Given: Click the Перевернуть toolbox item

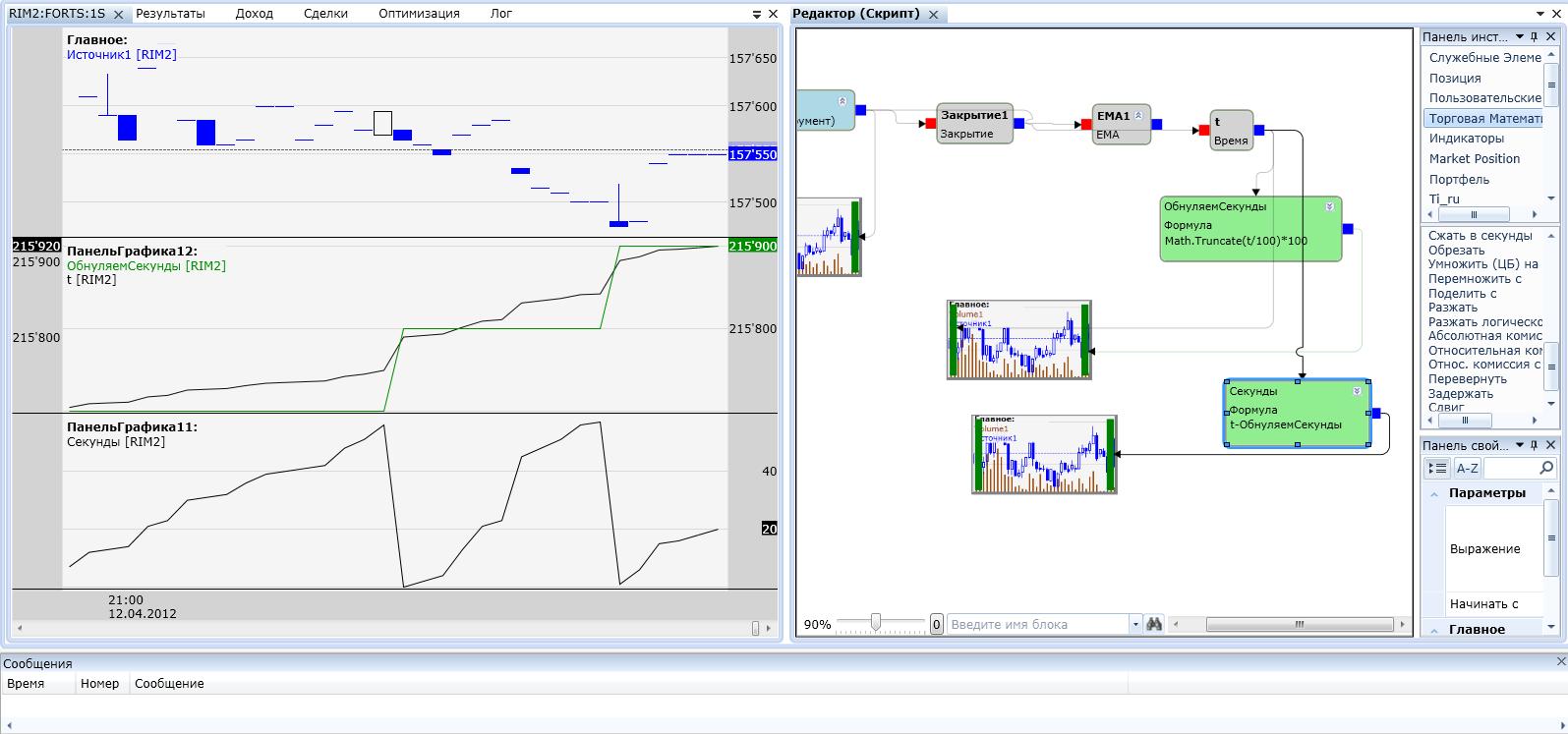Looking at the screenshot, I should 1467,379.
